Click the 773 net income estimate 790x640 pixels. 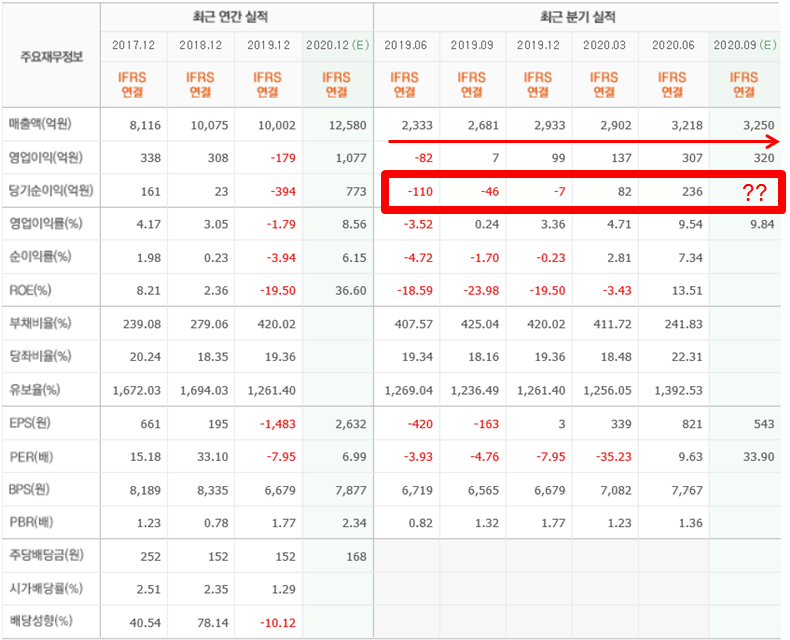pos(356,192)
